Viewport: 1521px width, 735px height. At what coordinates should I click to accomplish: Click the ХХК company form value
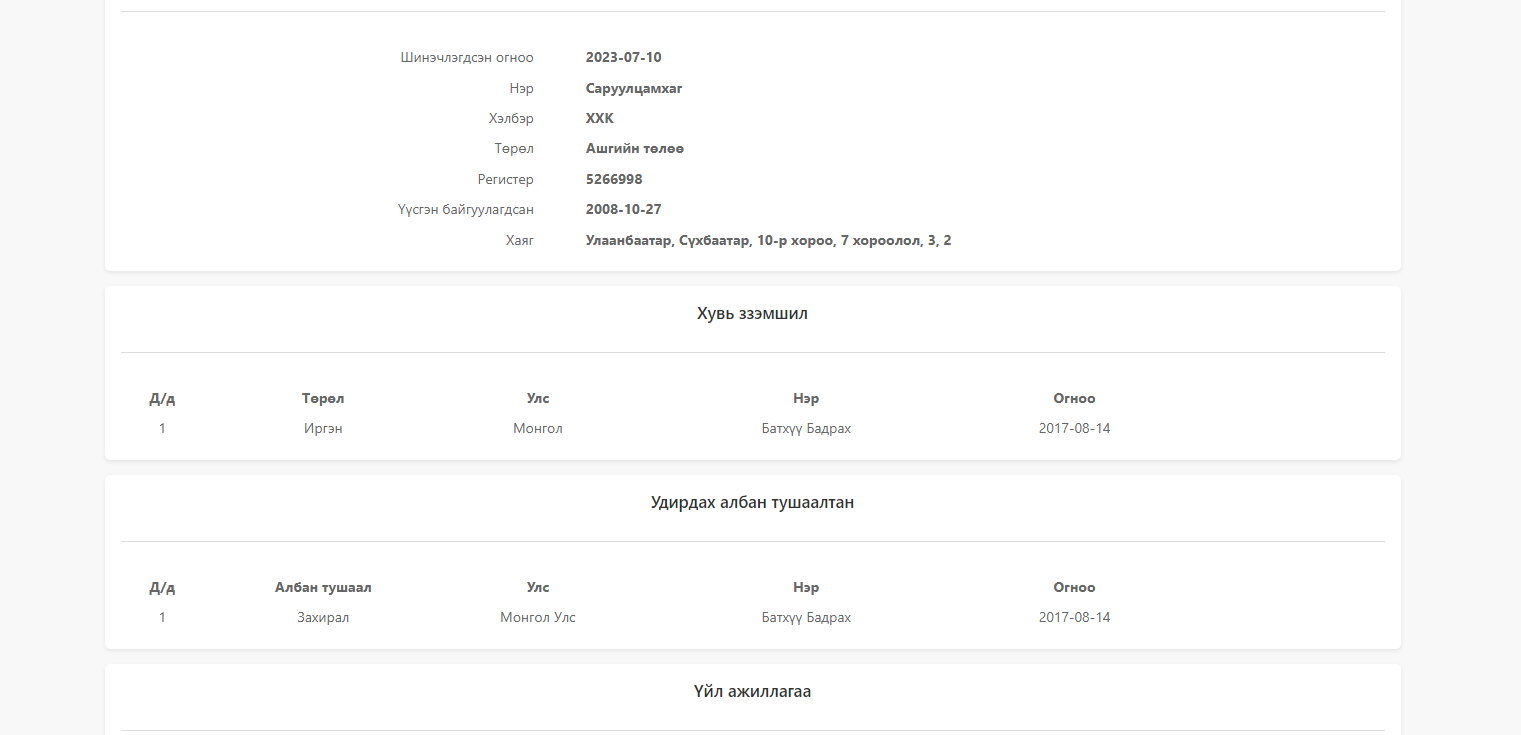pos(599,119)
